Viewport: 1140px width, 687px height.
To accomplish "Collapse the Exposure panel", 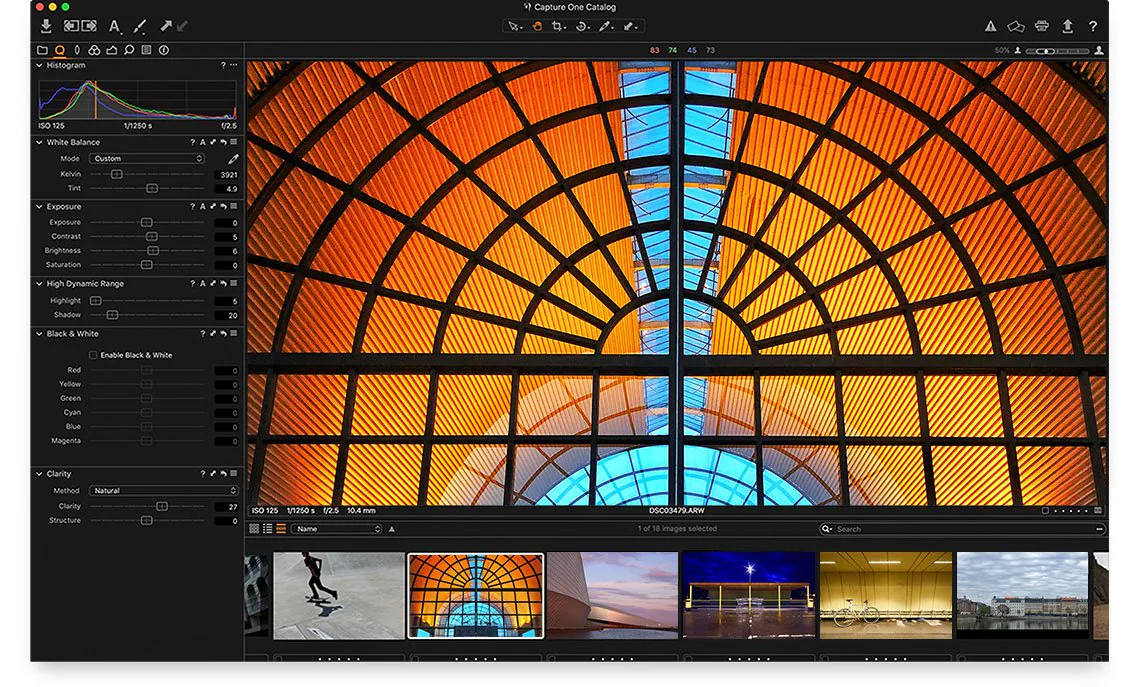I will 39,206.
